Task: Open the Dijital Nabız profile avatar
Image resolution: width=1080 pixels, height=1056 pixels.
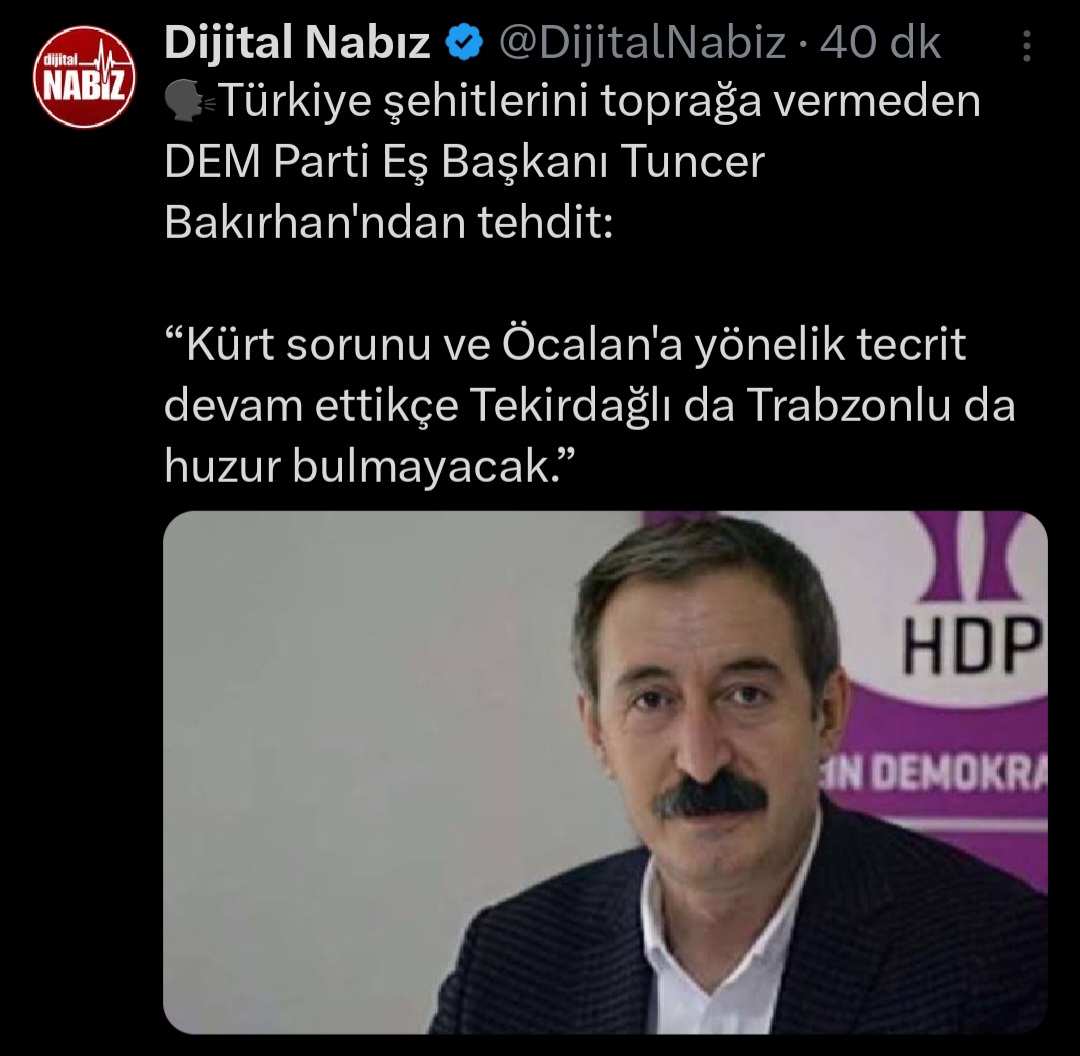Action: (x=84, y=77)
